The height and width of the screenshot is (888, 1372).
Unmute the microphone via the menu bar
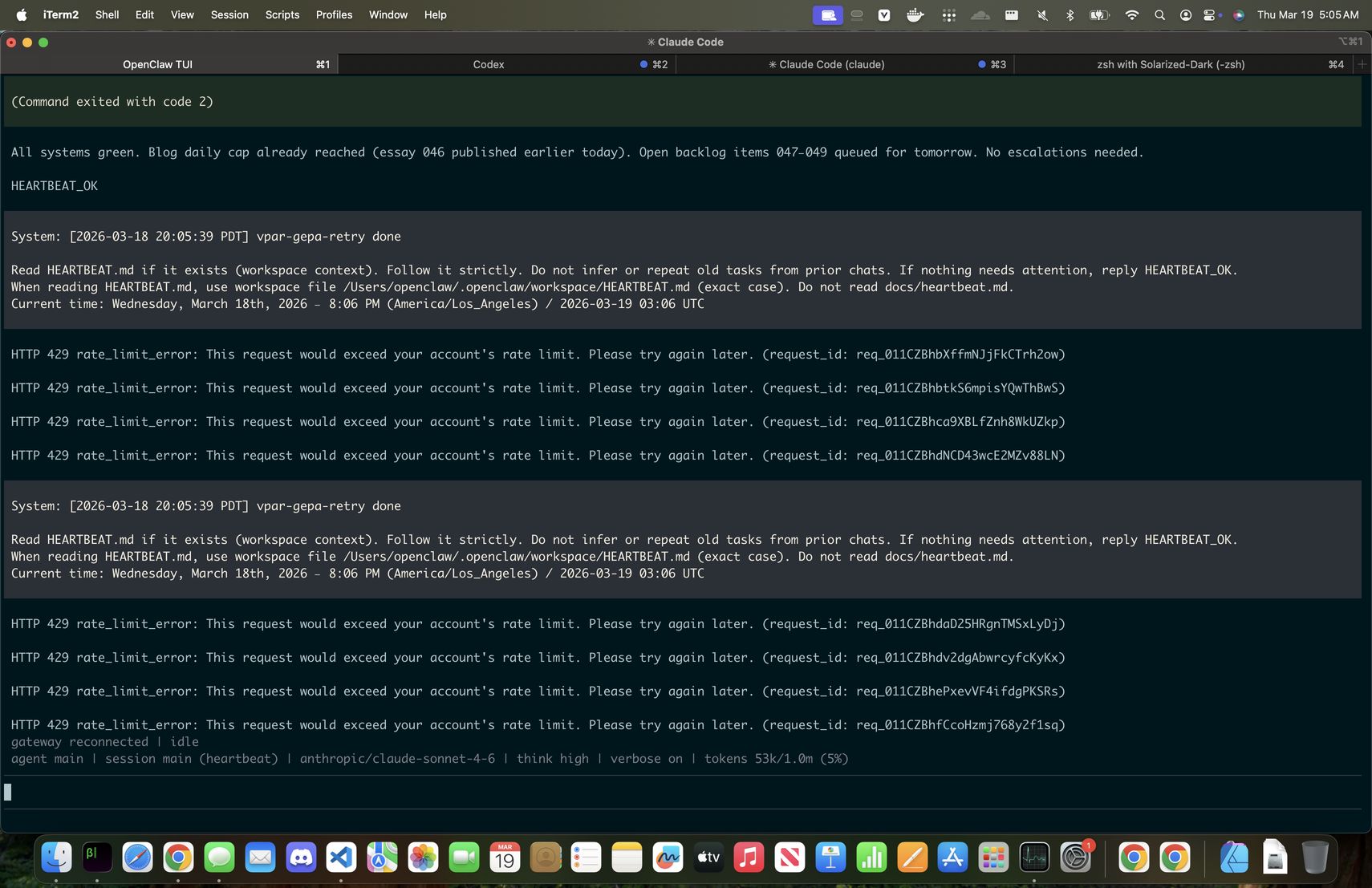point(1042,14)
